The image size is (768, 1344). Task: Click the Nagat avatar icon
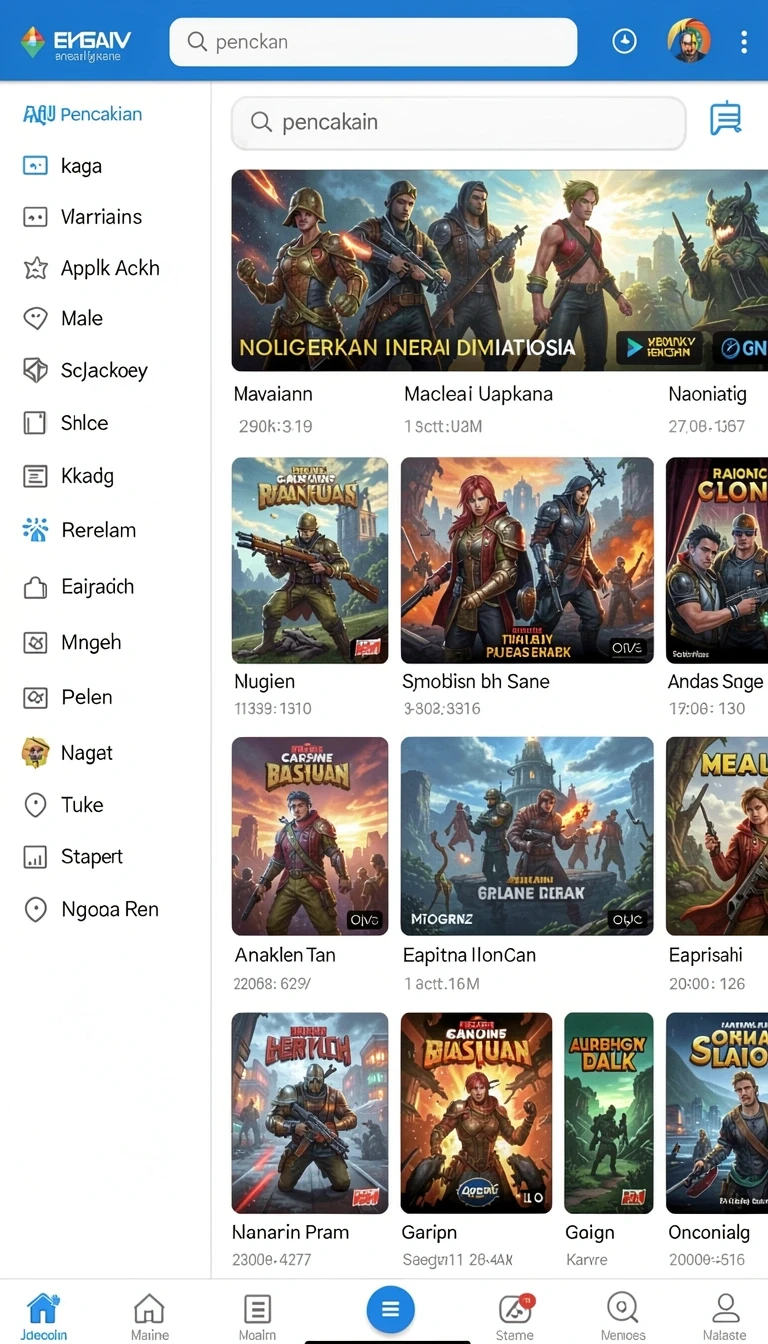pyautogui.click(x=35, y=752)
